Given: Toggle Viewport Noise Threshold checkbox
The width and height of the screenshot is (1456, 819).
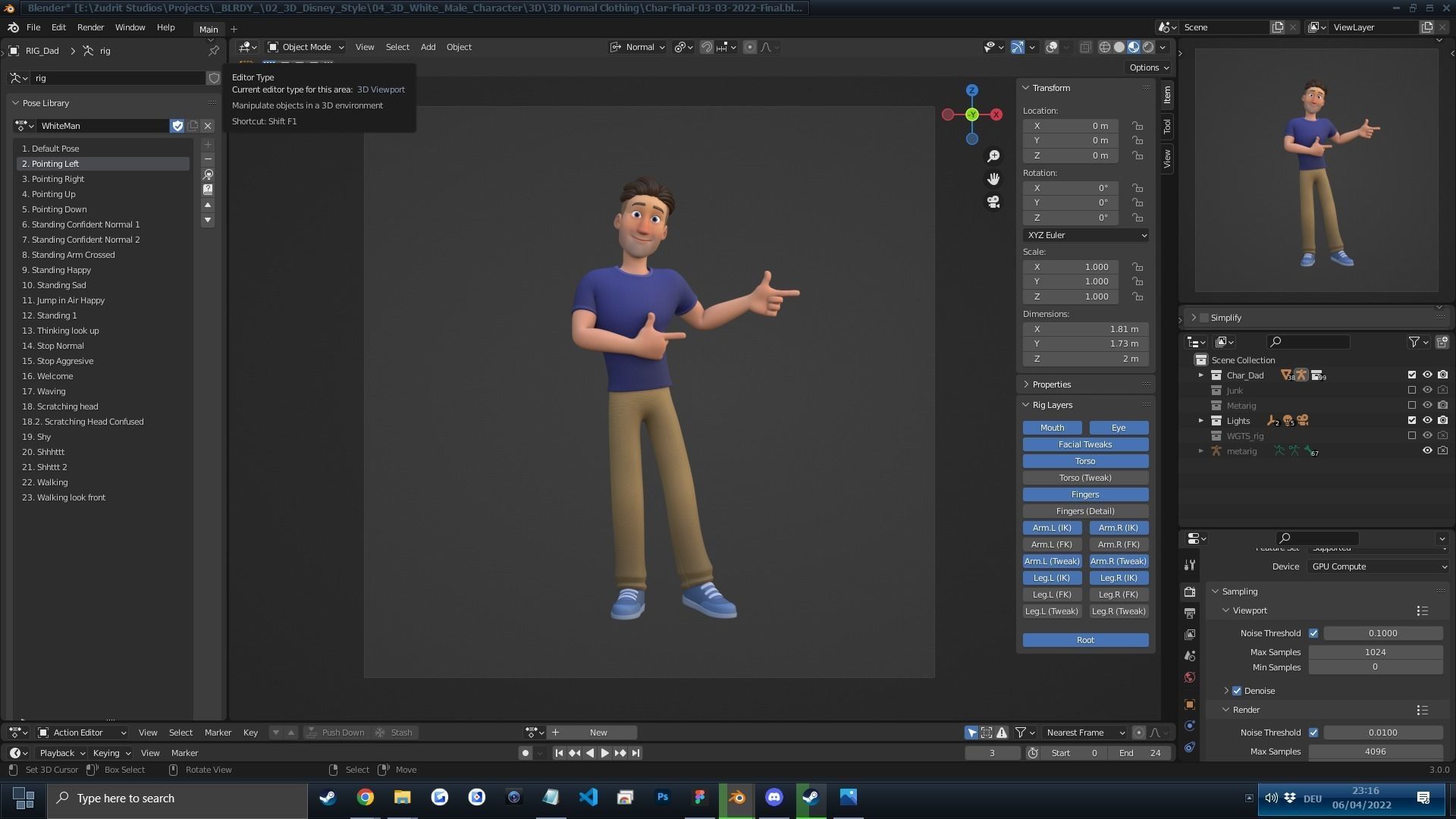Looking at the screenshot, I should [1313, 633].
